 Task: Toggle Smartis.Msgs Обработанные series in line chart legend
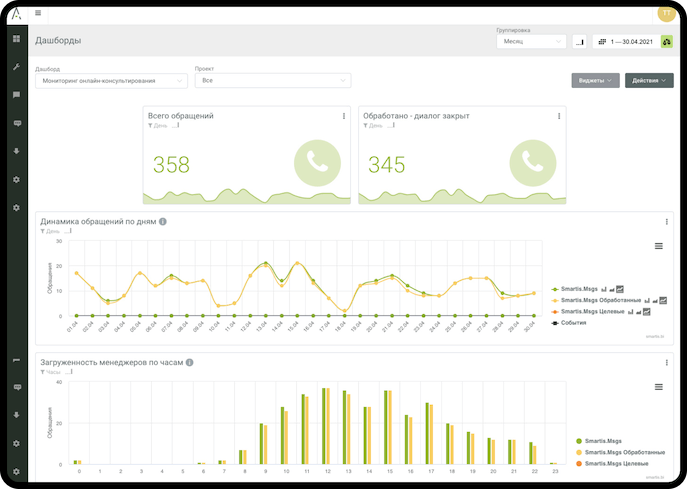point(598,300)
